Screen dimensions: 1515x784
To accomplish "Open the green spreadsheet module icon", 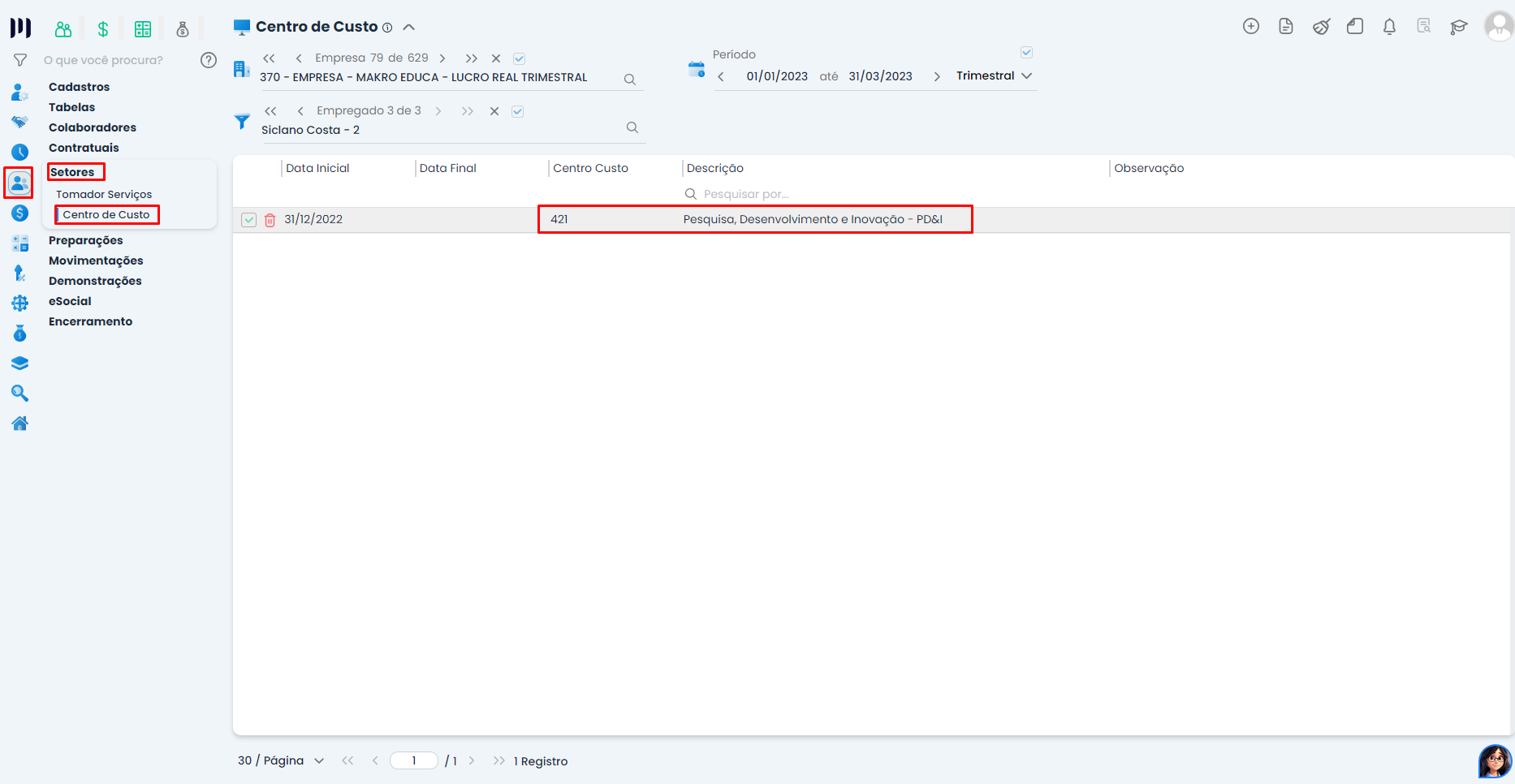I will click(143, 29).
